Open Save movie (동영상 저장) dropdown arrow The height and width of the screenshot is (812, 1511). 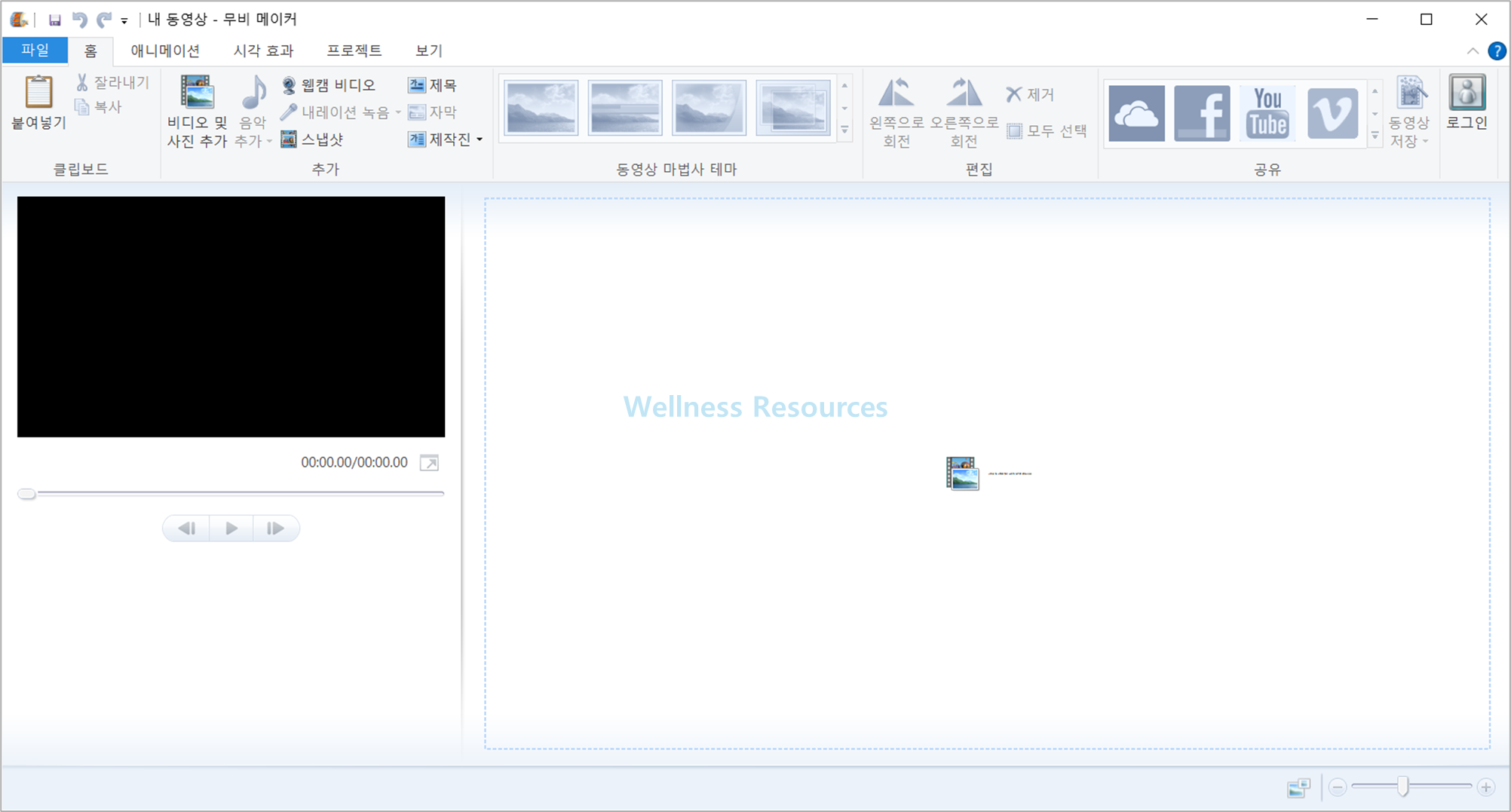pos(1425,141)
